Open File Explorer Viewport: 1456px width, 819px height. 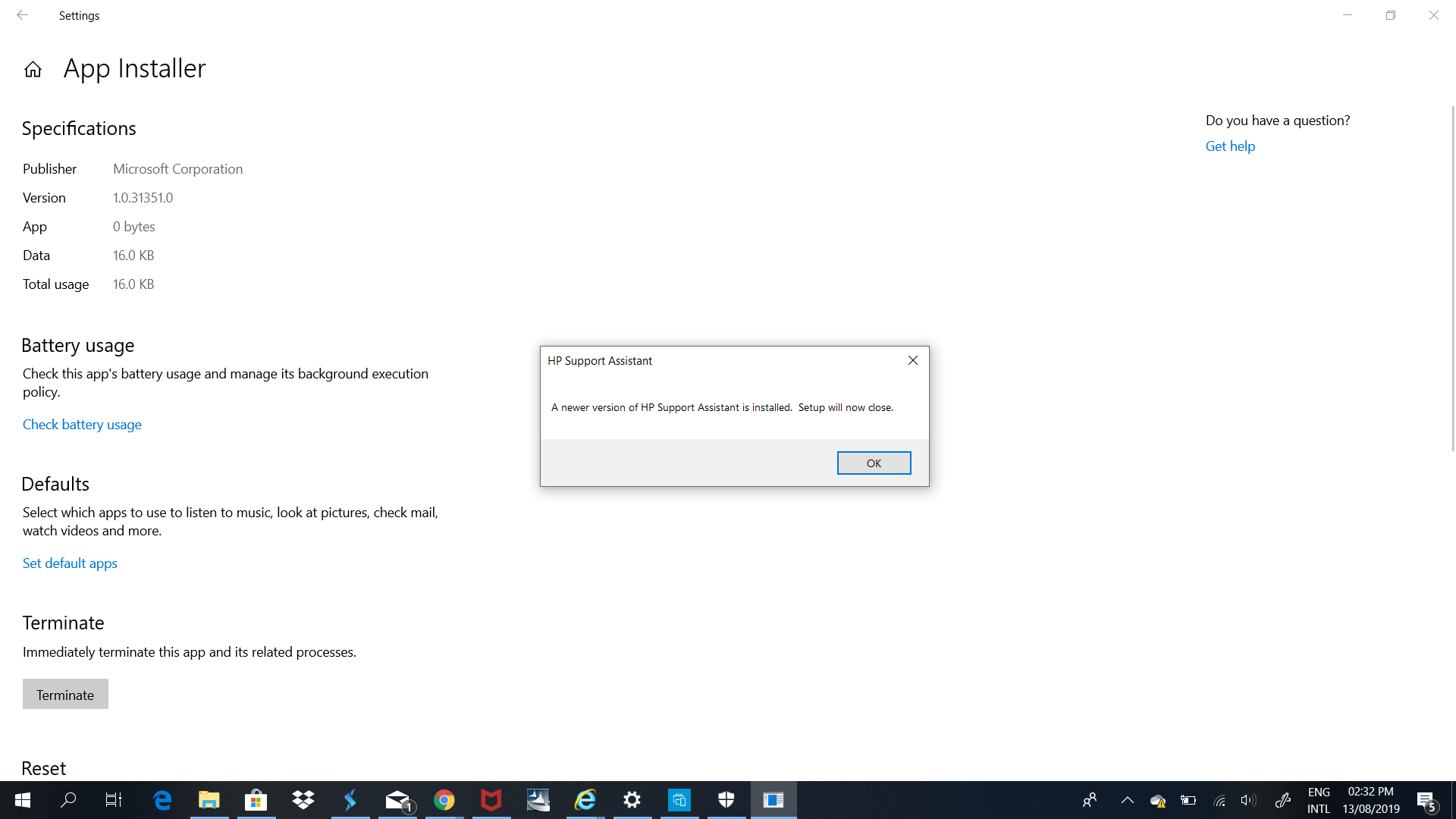209,800
